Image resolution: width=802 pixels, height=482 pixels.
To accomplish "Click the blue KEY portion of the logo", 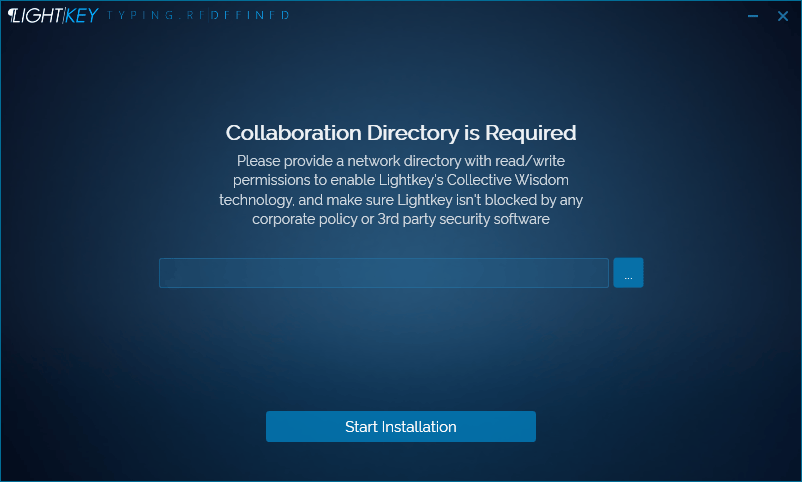I will pyautogui.click(x=82, y=16).
